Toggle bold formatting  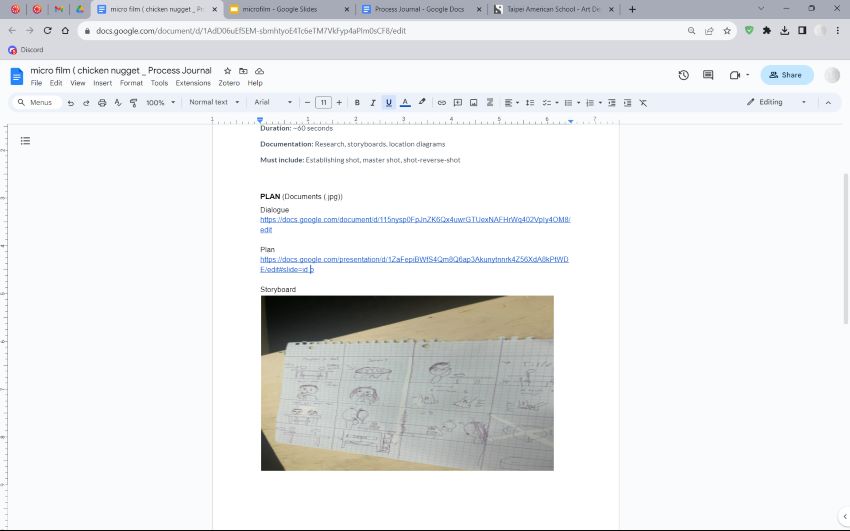357,102
